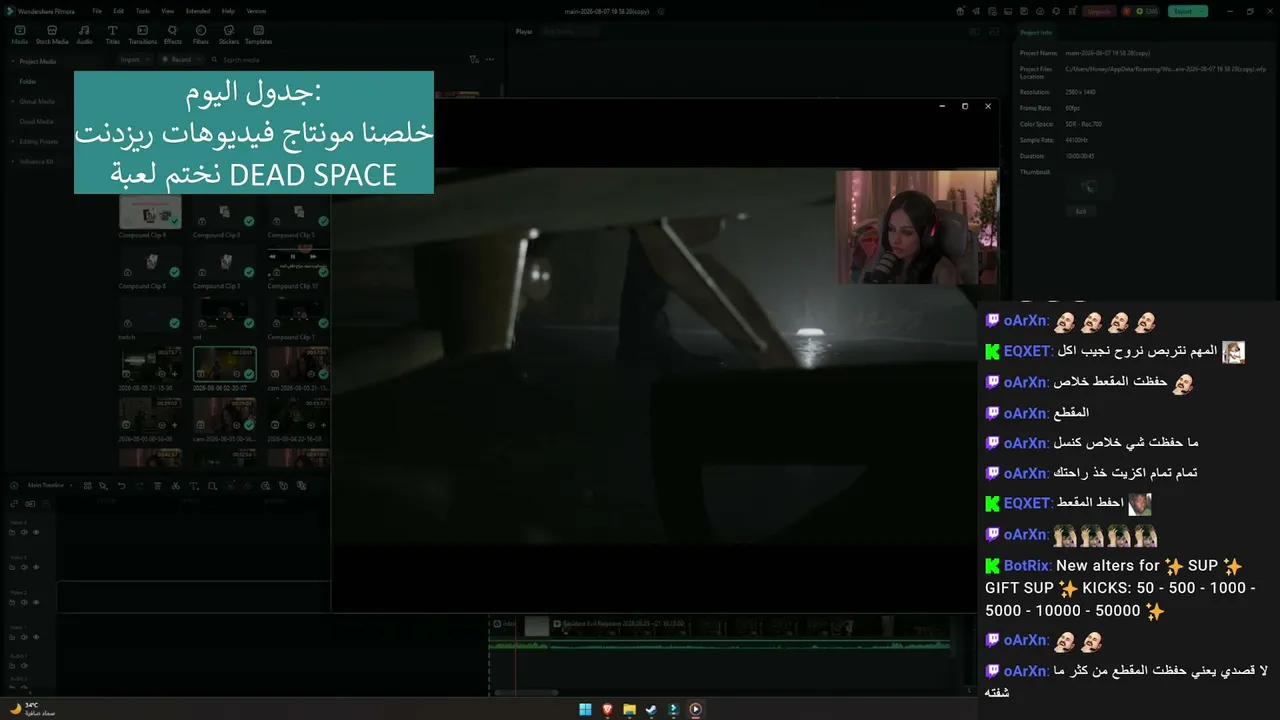1280x720 pixels.
Task: Open the Edit menu
Action: coord(119,11)
